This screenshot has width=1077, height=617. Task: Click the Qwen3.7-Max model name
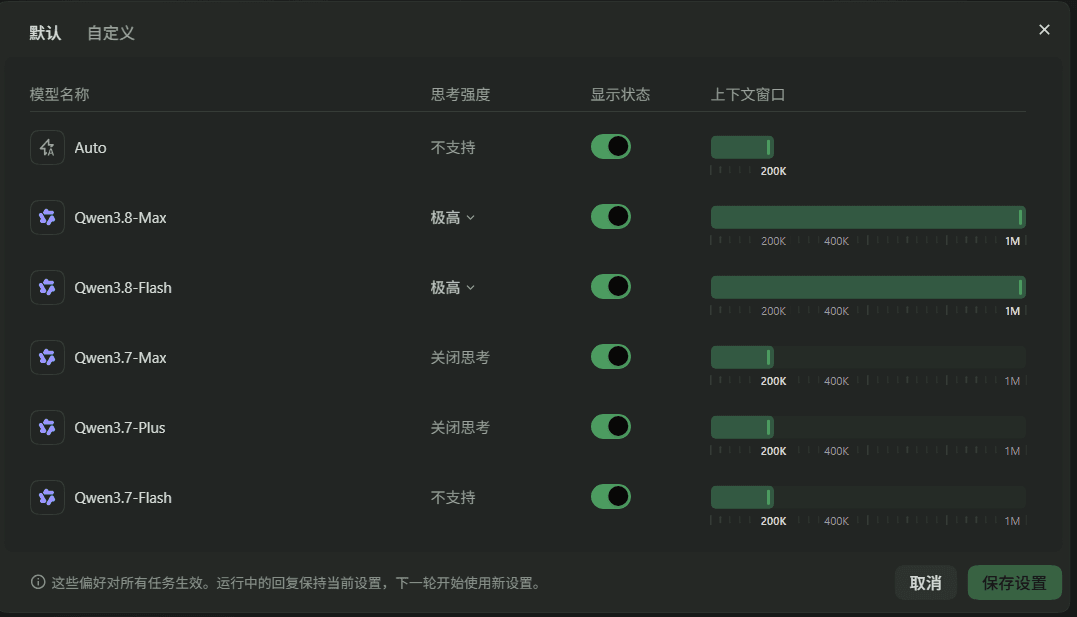pyautogui.click(x=120, y=358)
